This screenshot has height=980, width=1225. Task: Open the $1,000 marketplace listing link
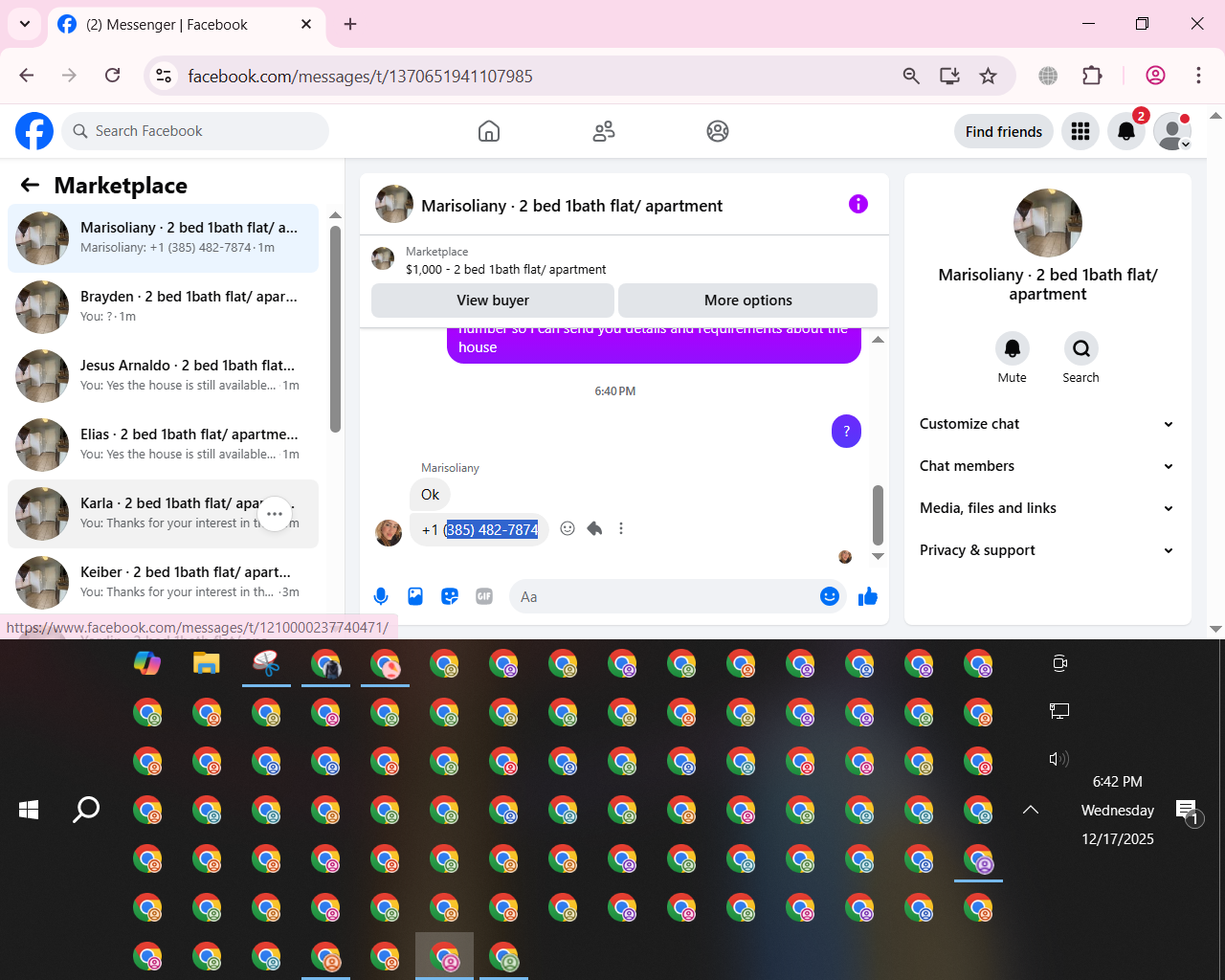click(505, 270)
